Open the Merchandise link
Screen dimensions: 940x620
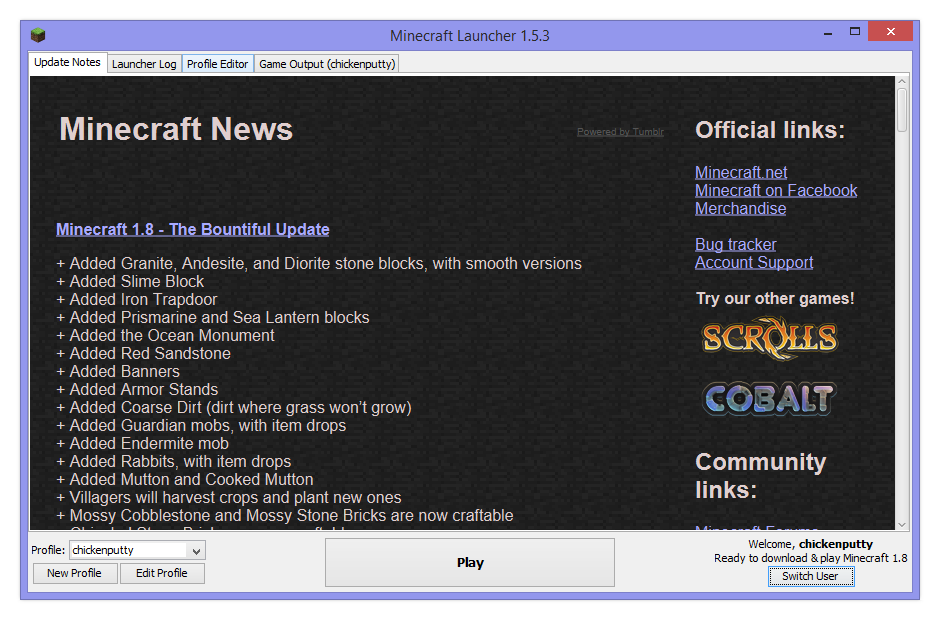coord(740,209)
